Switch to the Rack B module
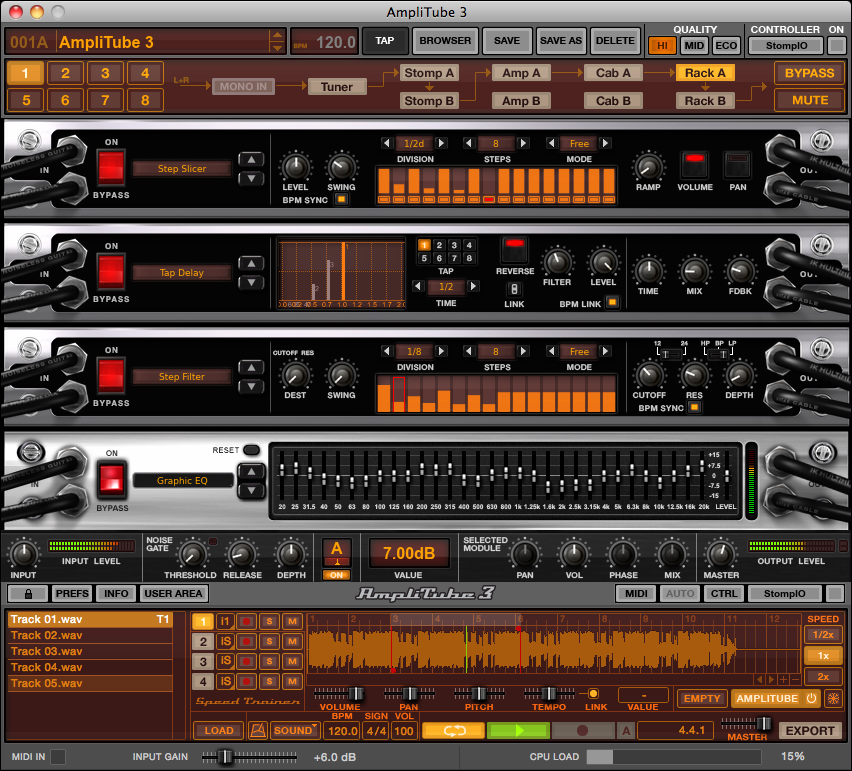 (705, 101)
